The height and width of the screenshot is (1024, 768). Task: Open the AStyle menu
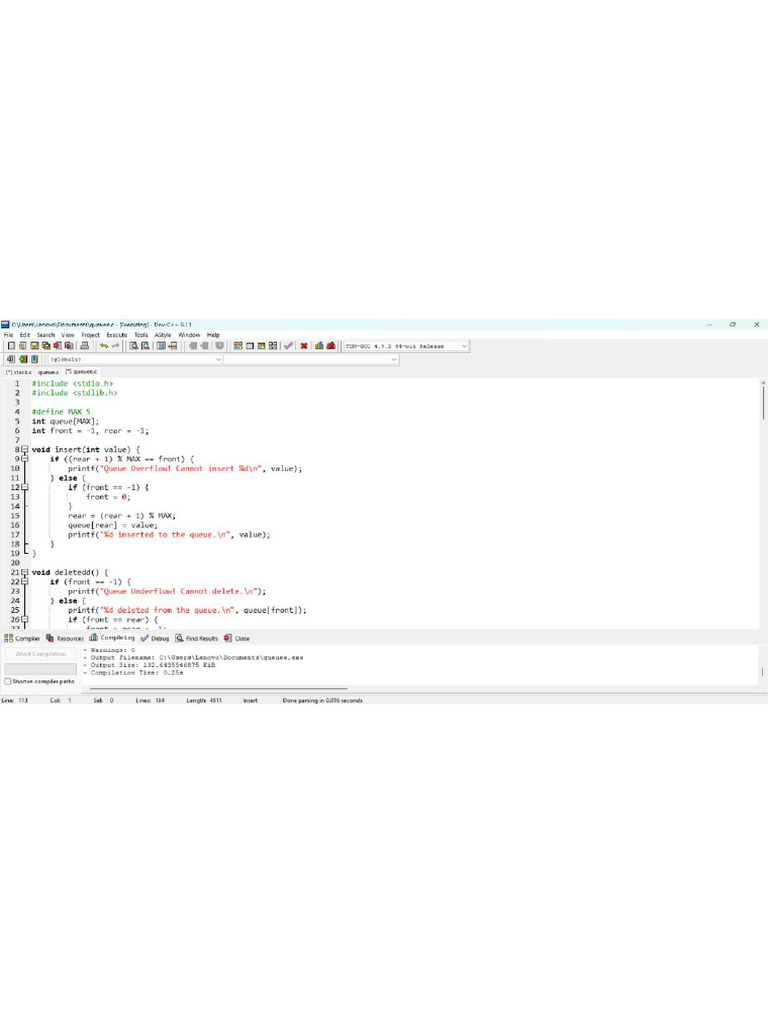pyautogui.click(x=163, y=335)
